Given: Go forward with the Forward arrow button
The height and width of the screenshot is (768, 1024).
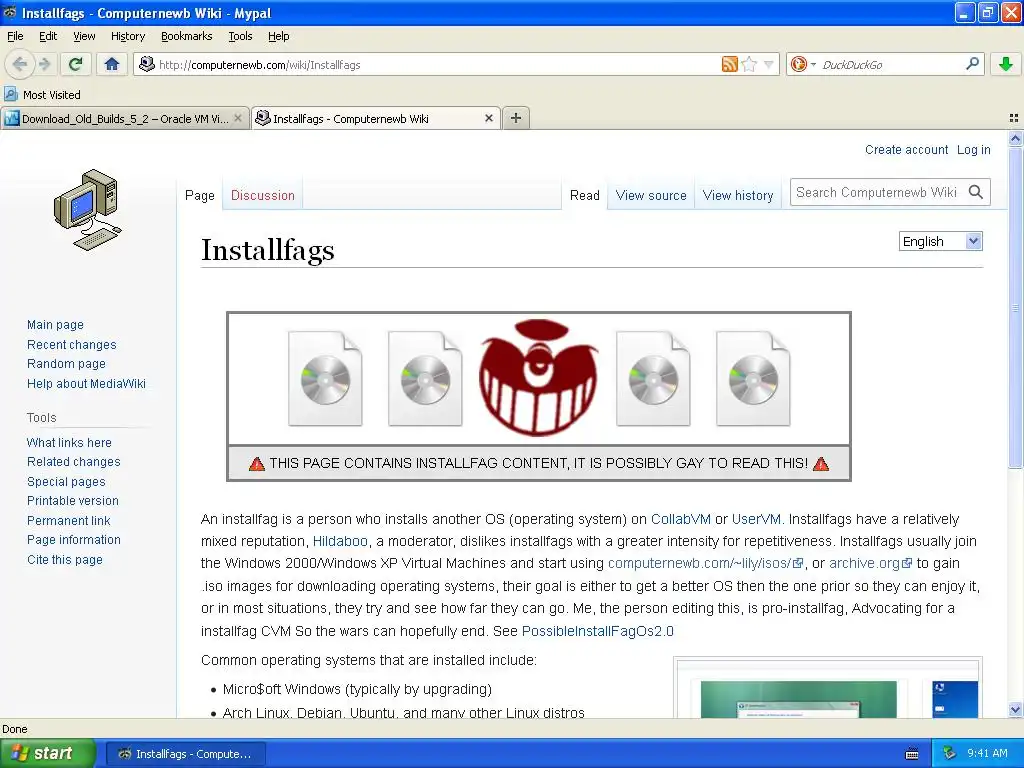Looking at the screenshot, I should [x=44, y=64].
